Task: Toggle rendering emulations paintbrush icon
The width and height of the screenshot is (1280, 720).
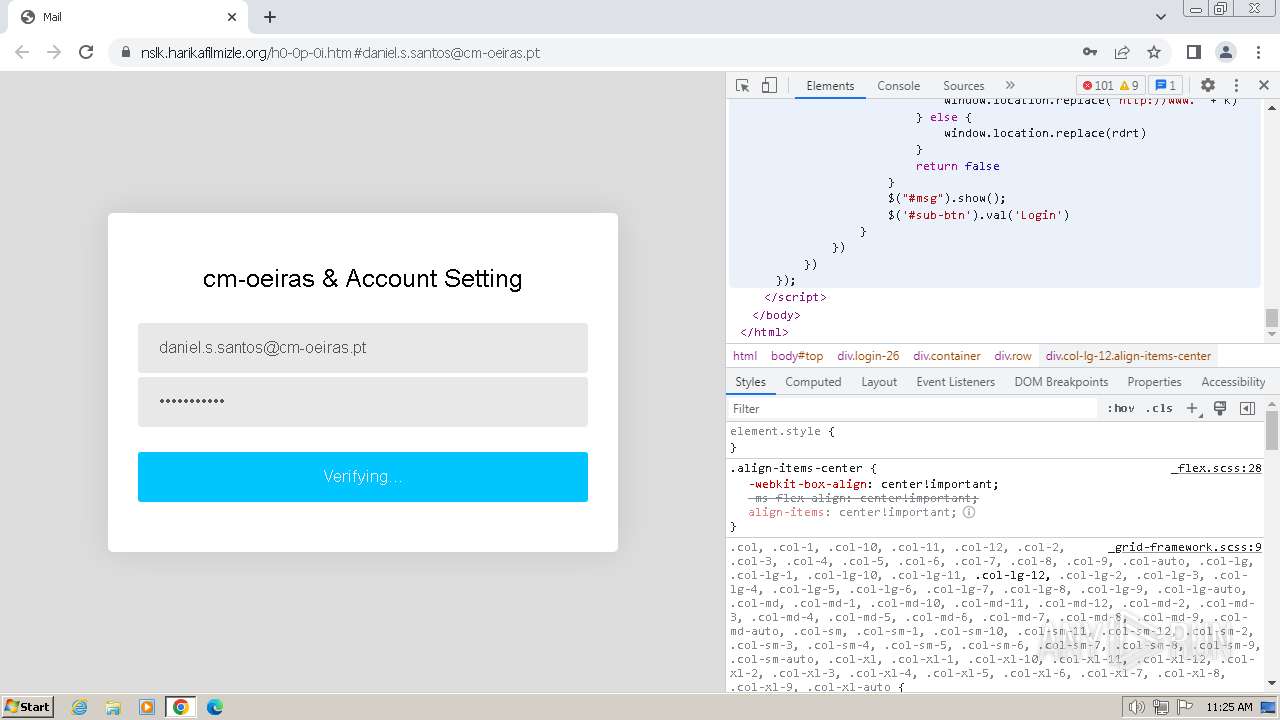Action: [1220, 408]
